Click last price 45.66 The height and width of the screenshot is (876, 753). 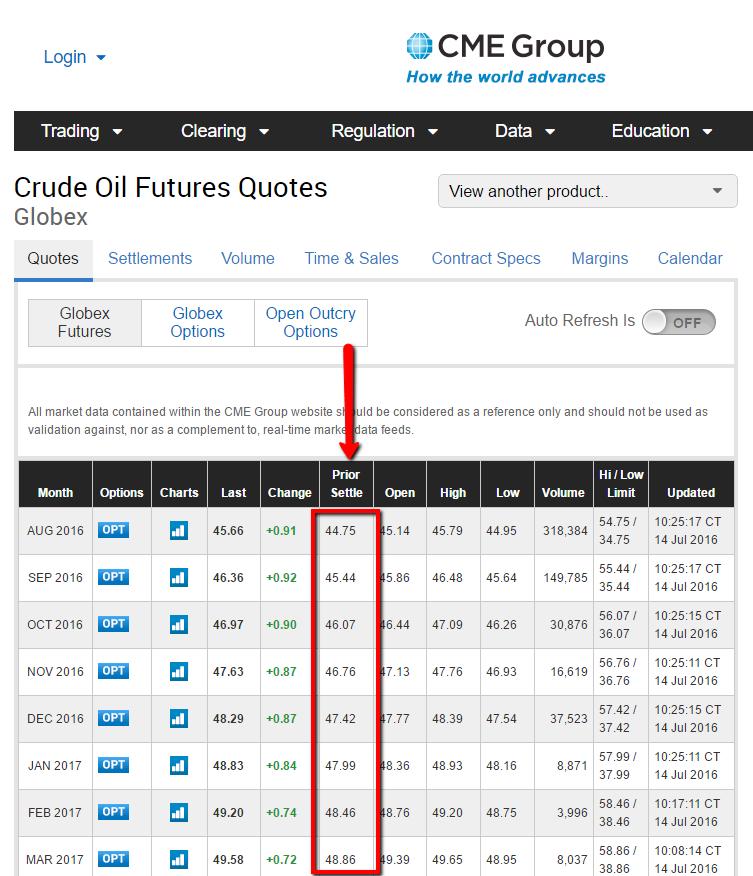point(228,531)
